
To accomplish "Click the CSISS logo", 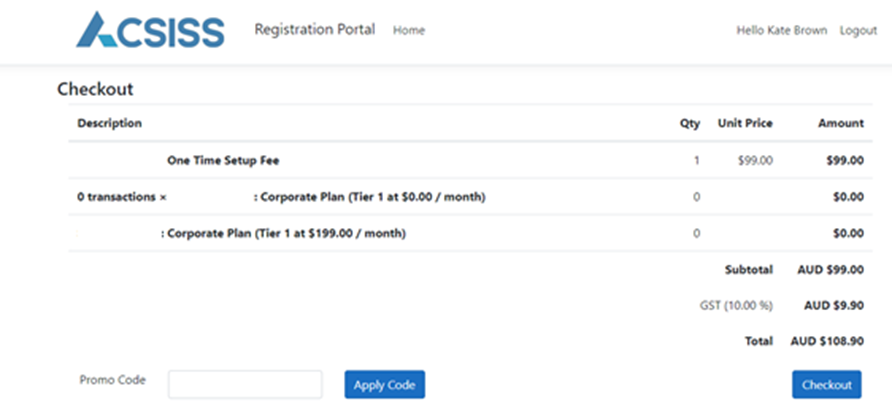I will click(x=150, y=30).
